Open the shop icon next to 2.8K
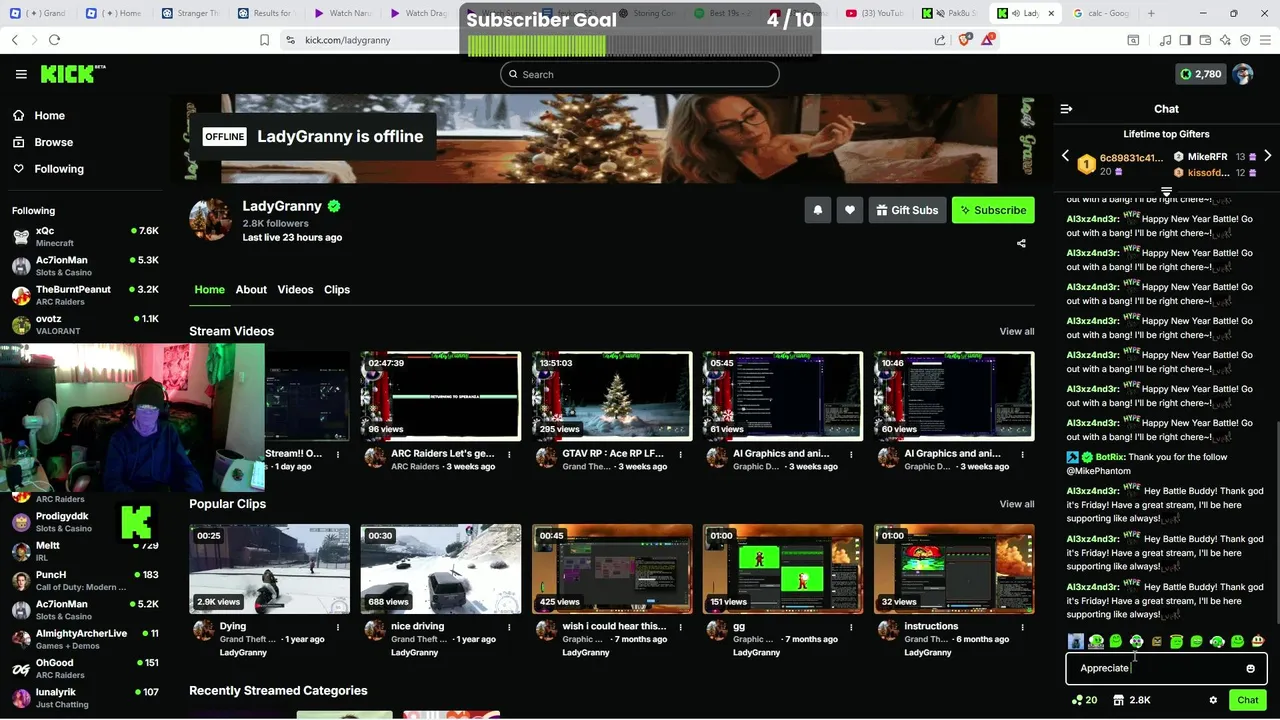Screen dimensions: 1280x720 click(x=1118, y=700)
